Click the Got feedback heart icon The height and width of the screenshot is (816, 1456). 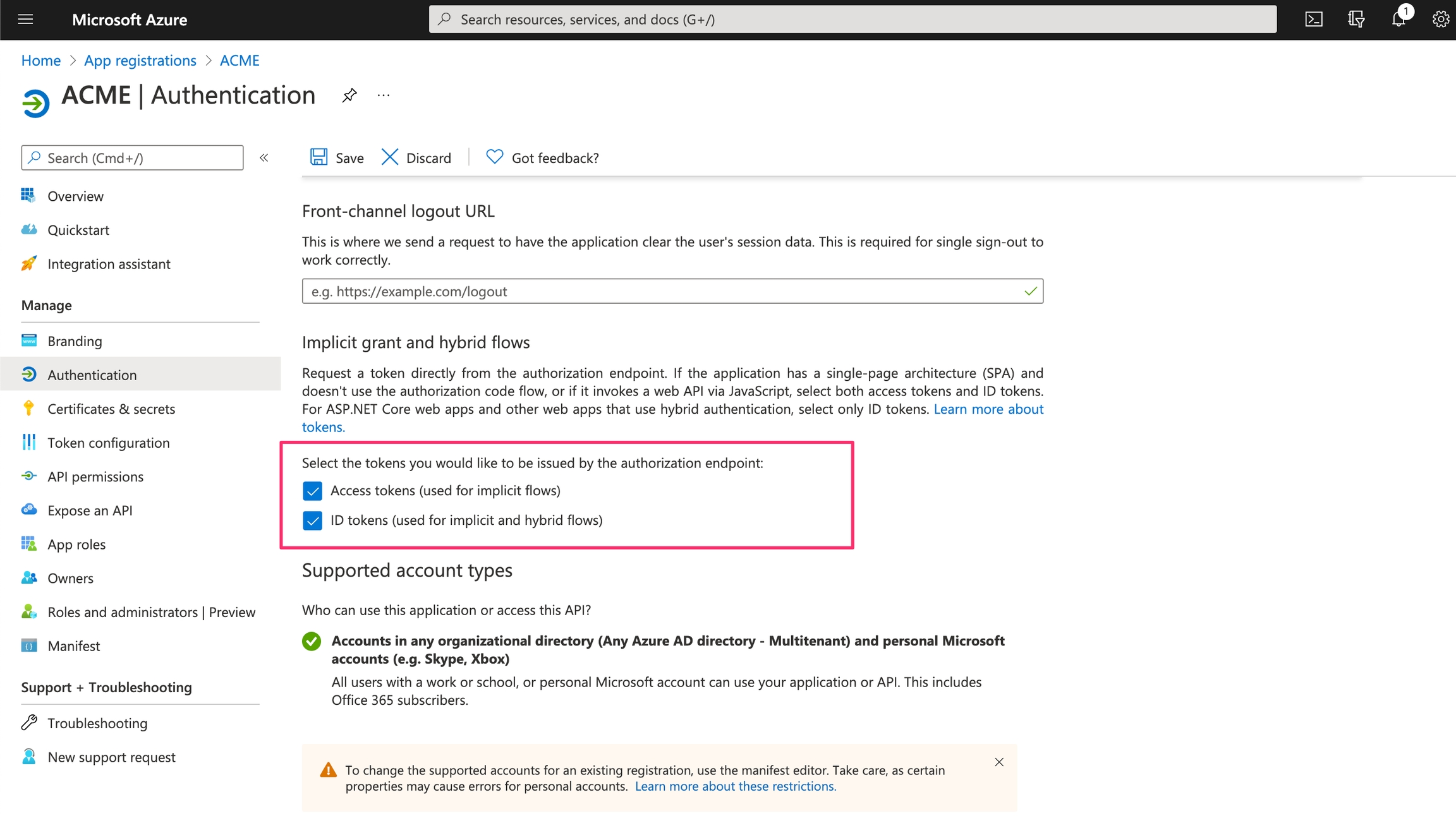494,157
